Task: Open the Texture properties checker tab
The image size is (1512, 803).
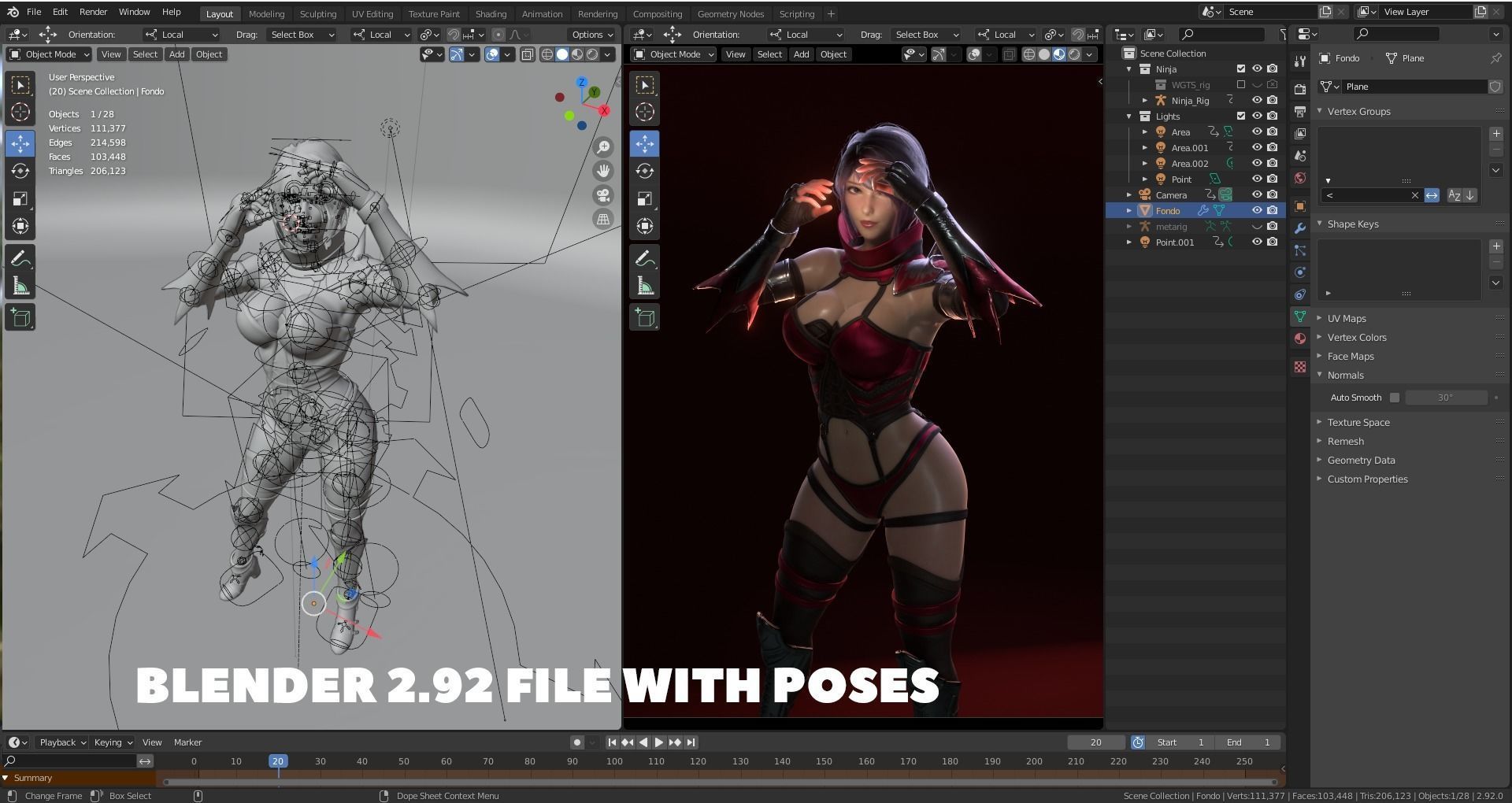Action: pos(1300,367)
